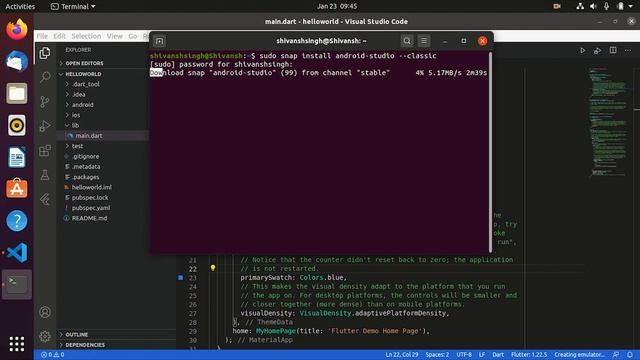This screenshot has height=360, width=640.
Task: Click UTF-8 encoding in status bar
Action: click(x=464, y=355)
